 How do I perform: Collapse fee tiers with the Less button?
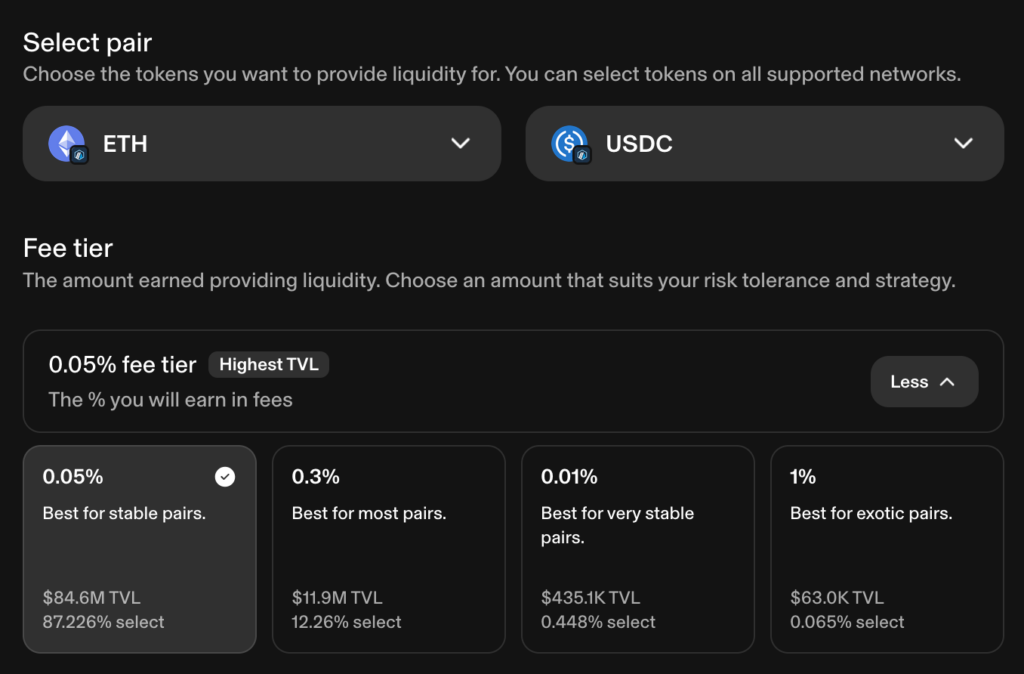(923, 382)
